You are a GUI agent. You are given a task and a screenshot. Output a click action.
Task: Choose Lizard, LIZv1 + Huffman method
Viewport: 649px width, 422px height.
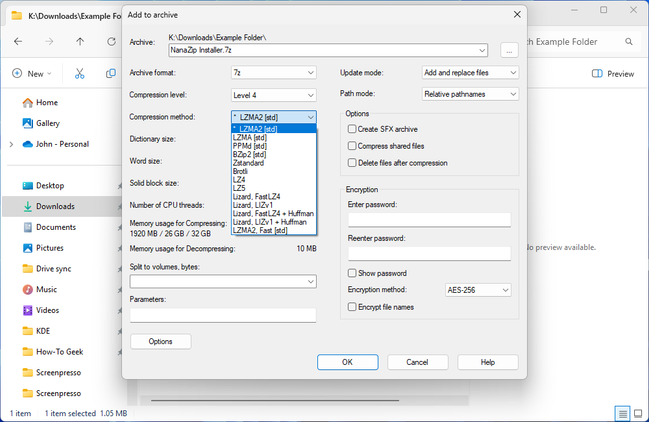[274, 222]
